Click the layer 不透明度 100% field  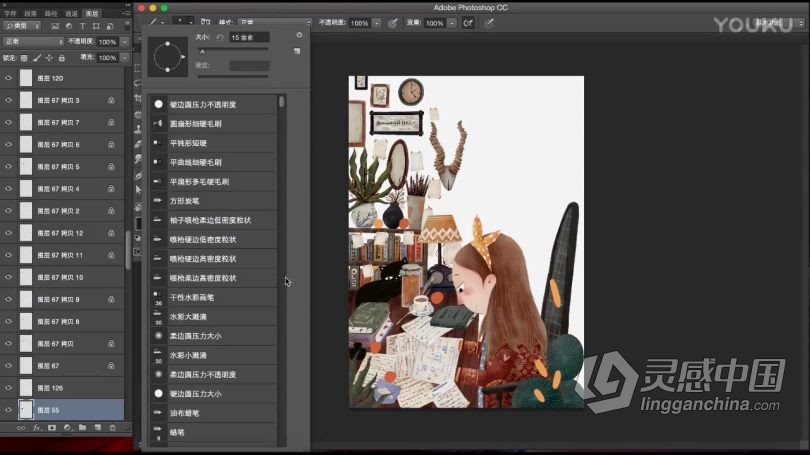(107, 42)
